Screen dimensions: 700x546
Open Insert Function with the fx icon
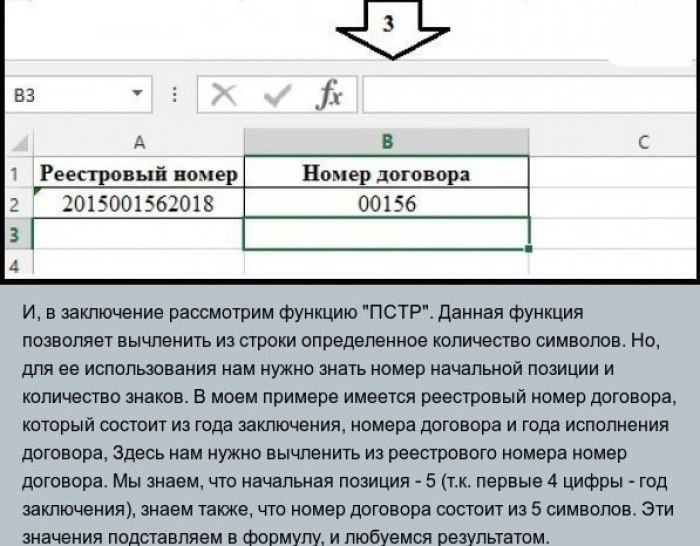point(329,96)
